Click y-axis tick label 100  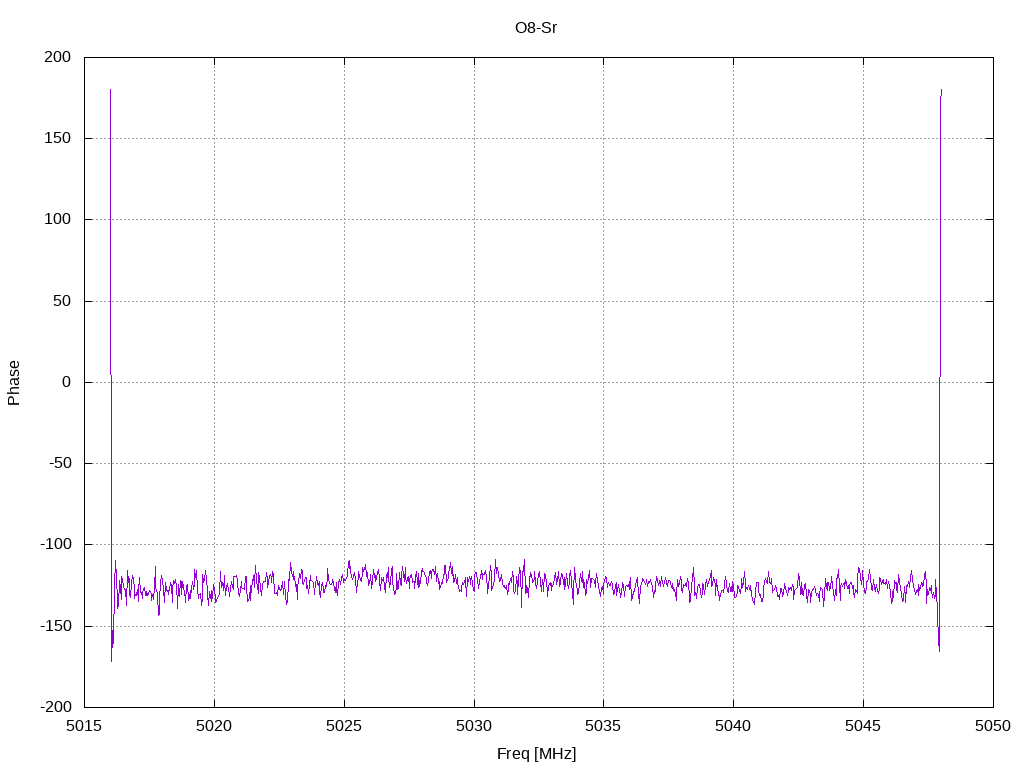57,219
